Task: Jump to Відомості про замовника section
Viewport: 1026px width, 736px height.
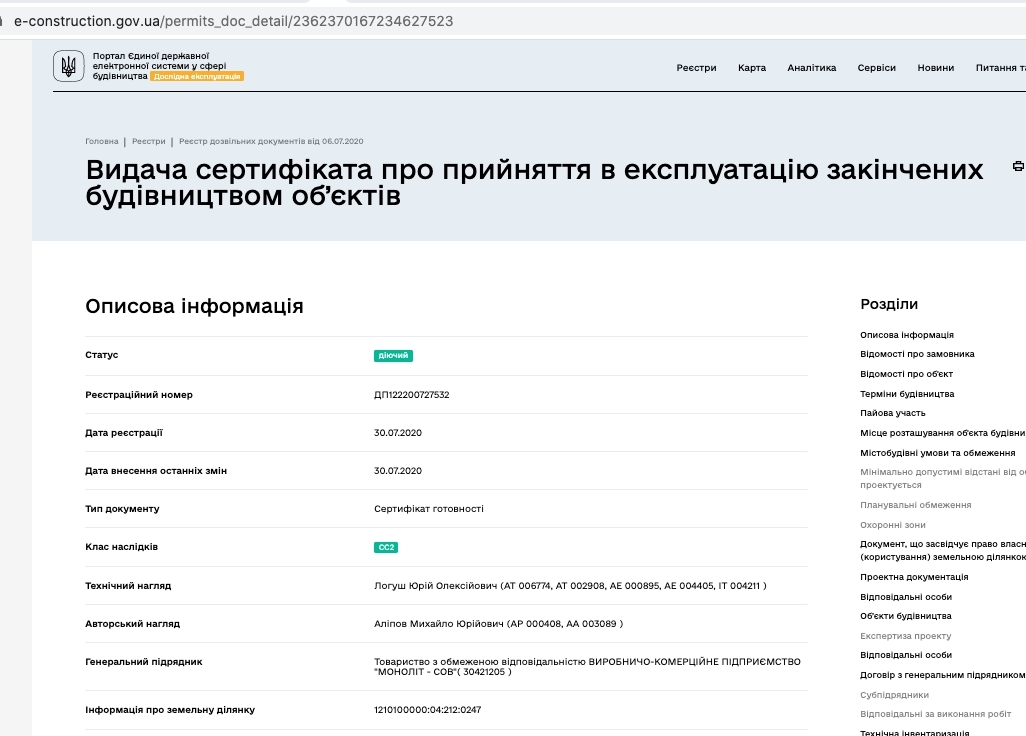Action: click(x=917, y=354)
